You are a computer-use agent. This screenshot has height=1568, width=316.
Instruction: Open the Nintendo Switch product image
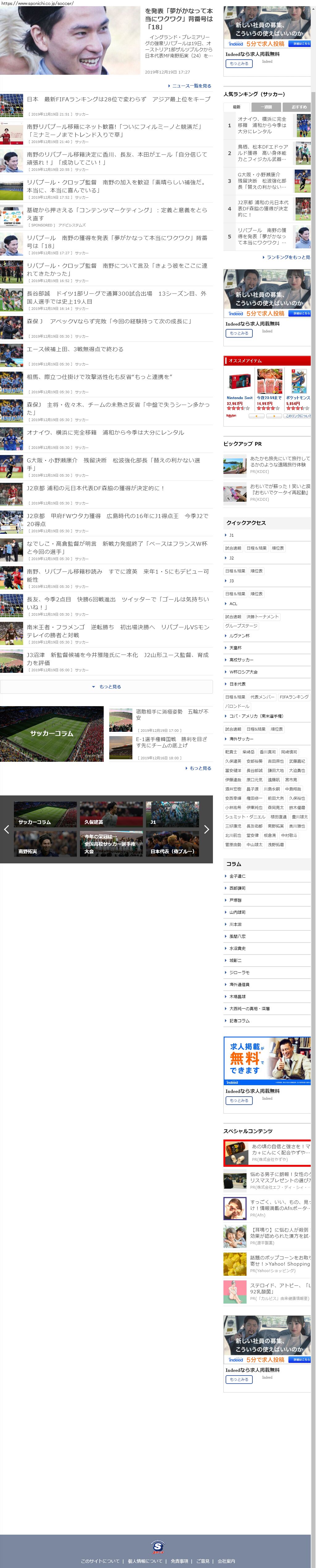point(239,382)
